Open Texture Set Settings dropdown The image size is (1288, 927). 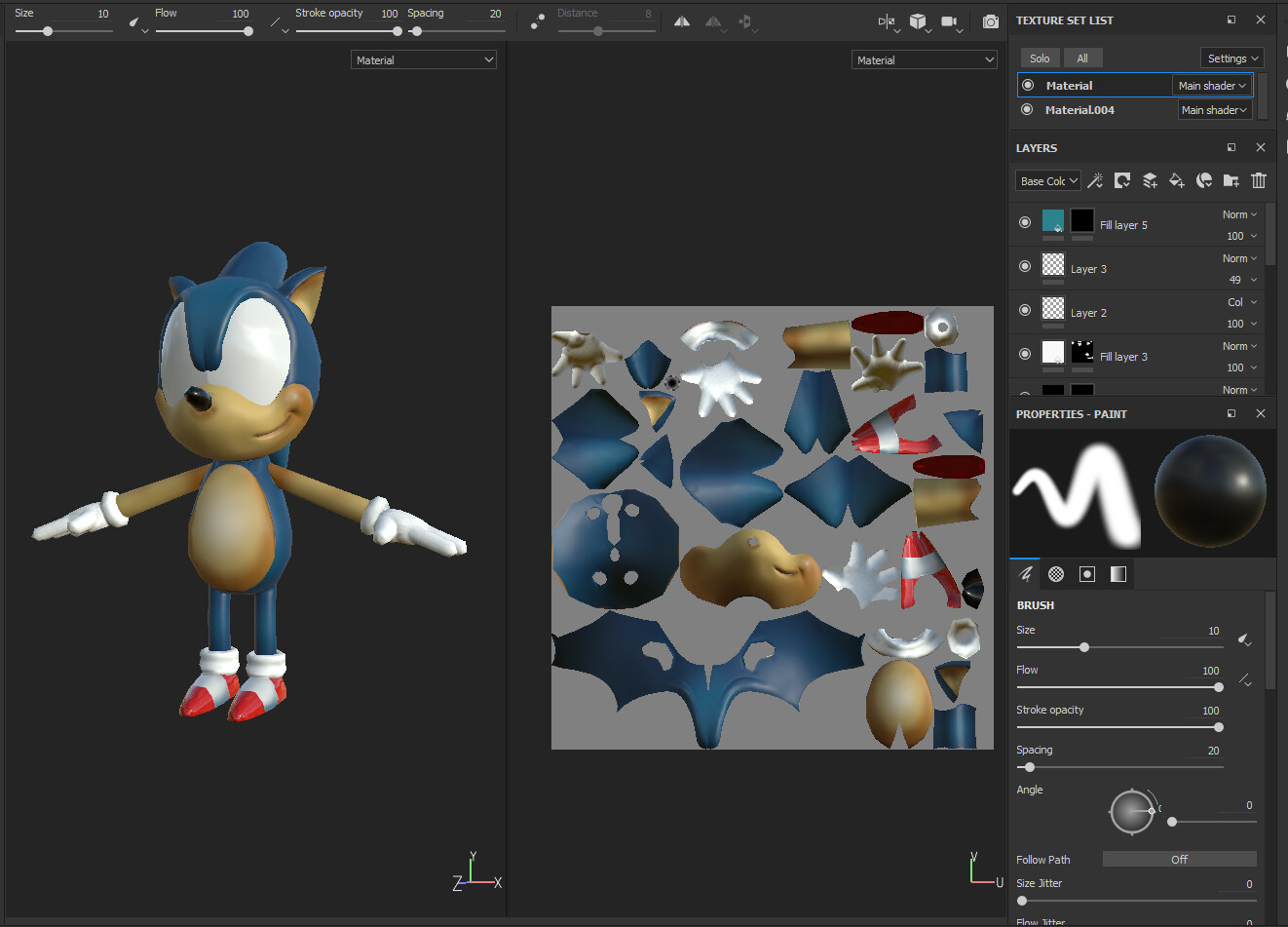click(x=1231, y=58)
